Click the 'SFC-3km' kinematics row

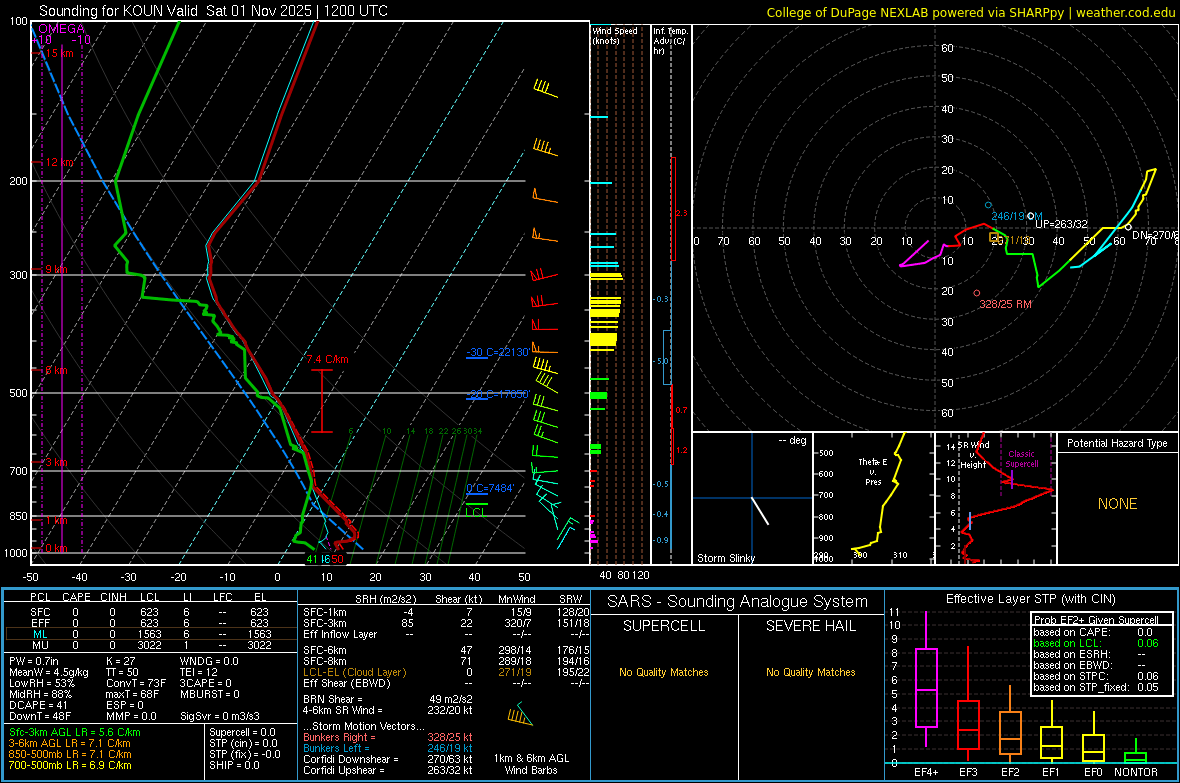[446, 623]
